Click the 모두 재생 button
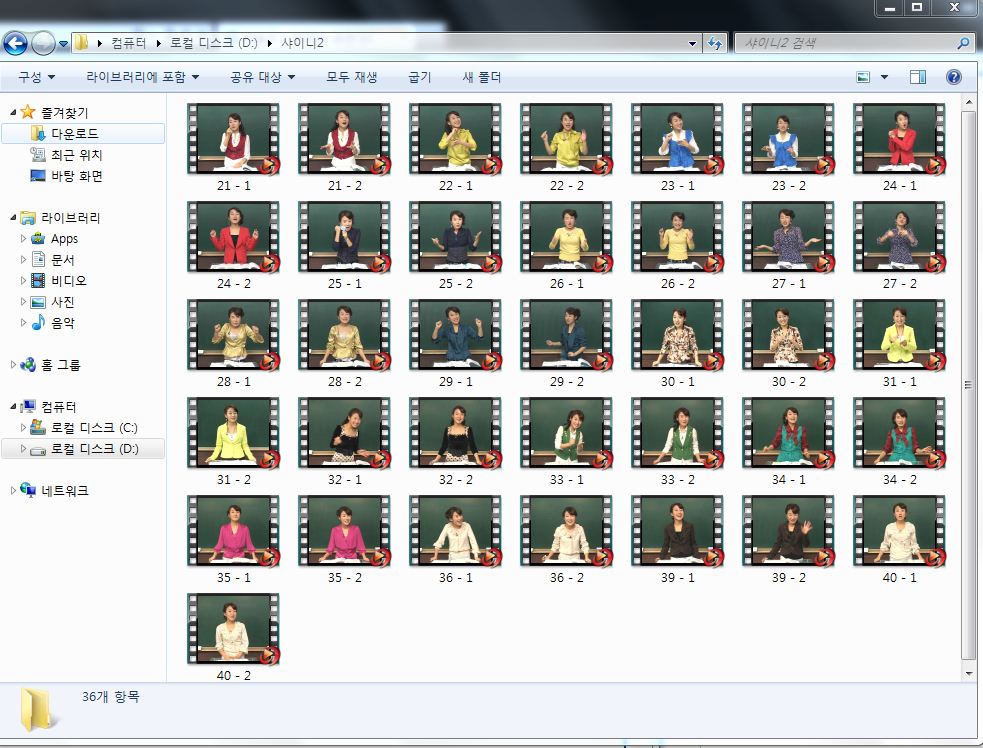Viewport: 983px width, 748px height. click(352, 77)
